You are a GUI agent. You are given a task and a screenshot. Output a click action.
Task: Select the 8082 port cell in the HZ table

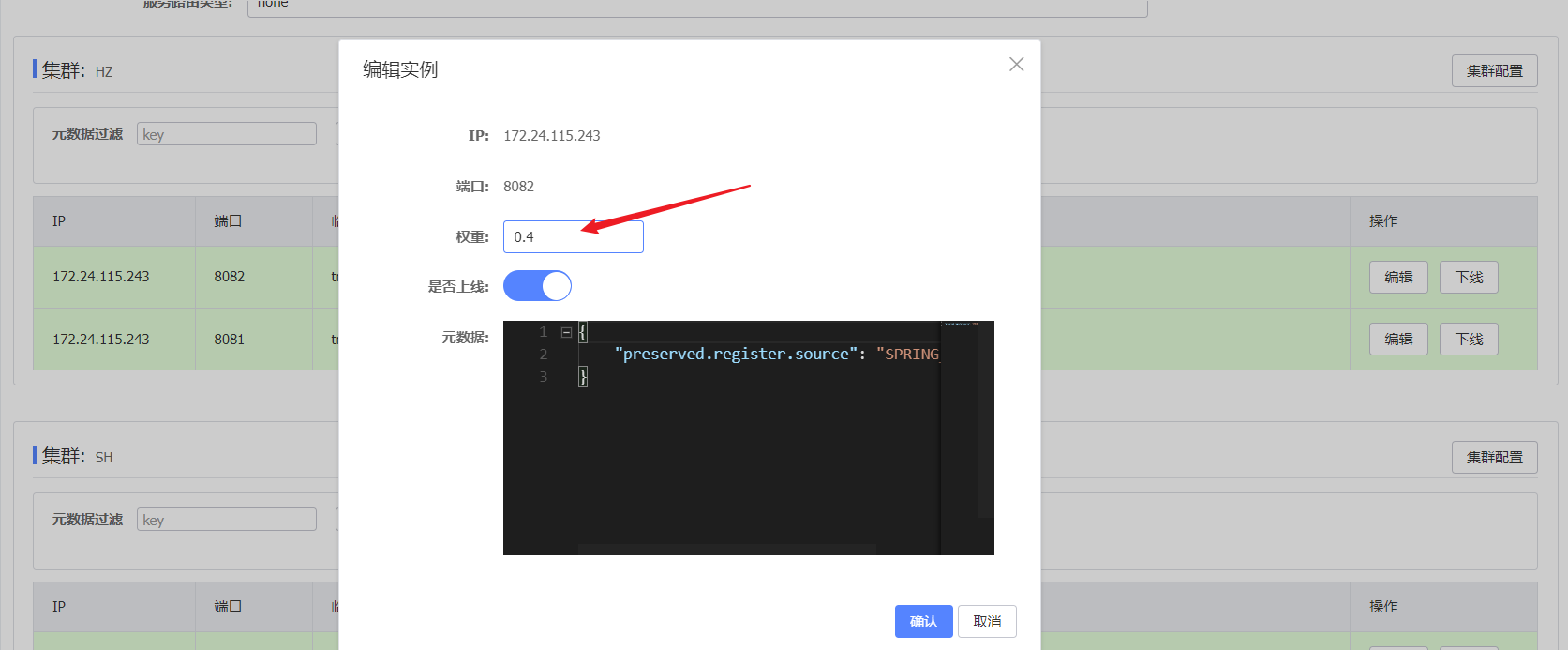[254, 277]
